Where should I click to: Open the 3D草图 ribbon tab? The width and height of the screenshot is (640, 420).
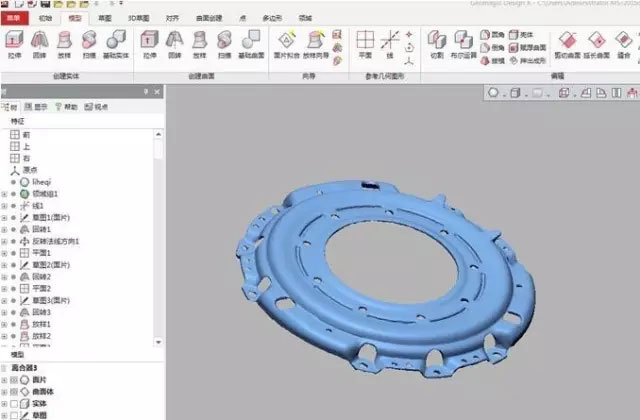coord(140,18)
